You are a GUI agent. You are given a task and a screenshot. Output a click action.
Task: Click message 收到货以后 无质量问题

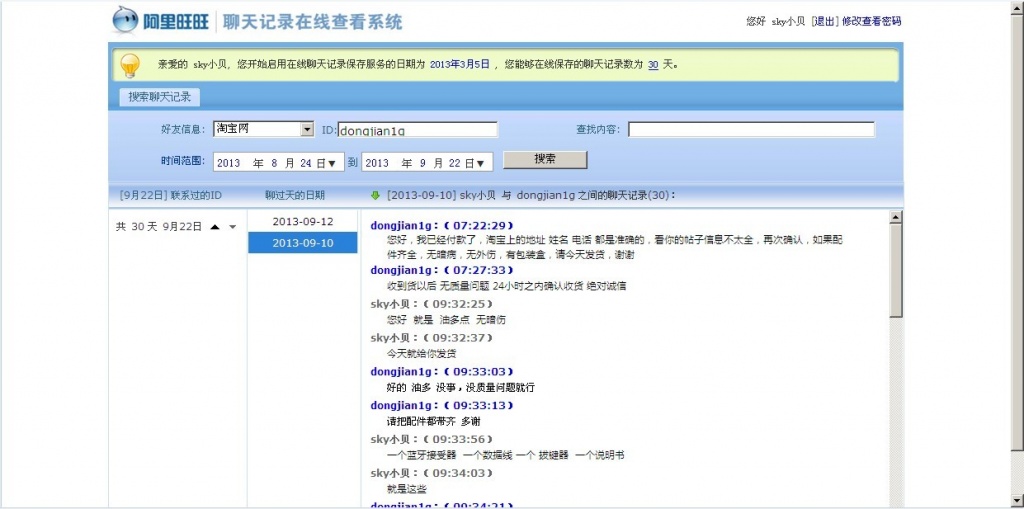[507, 286]
